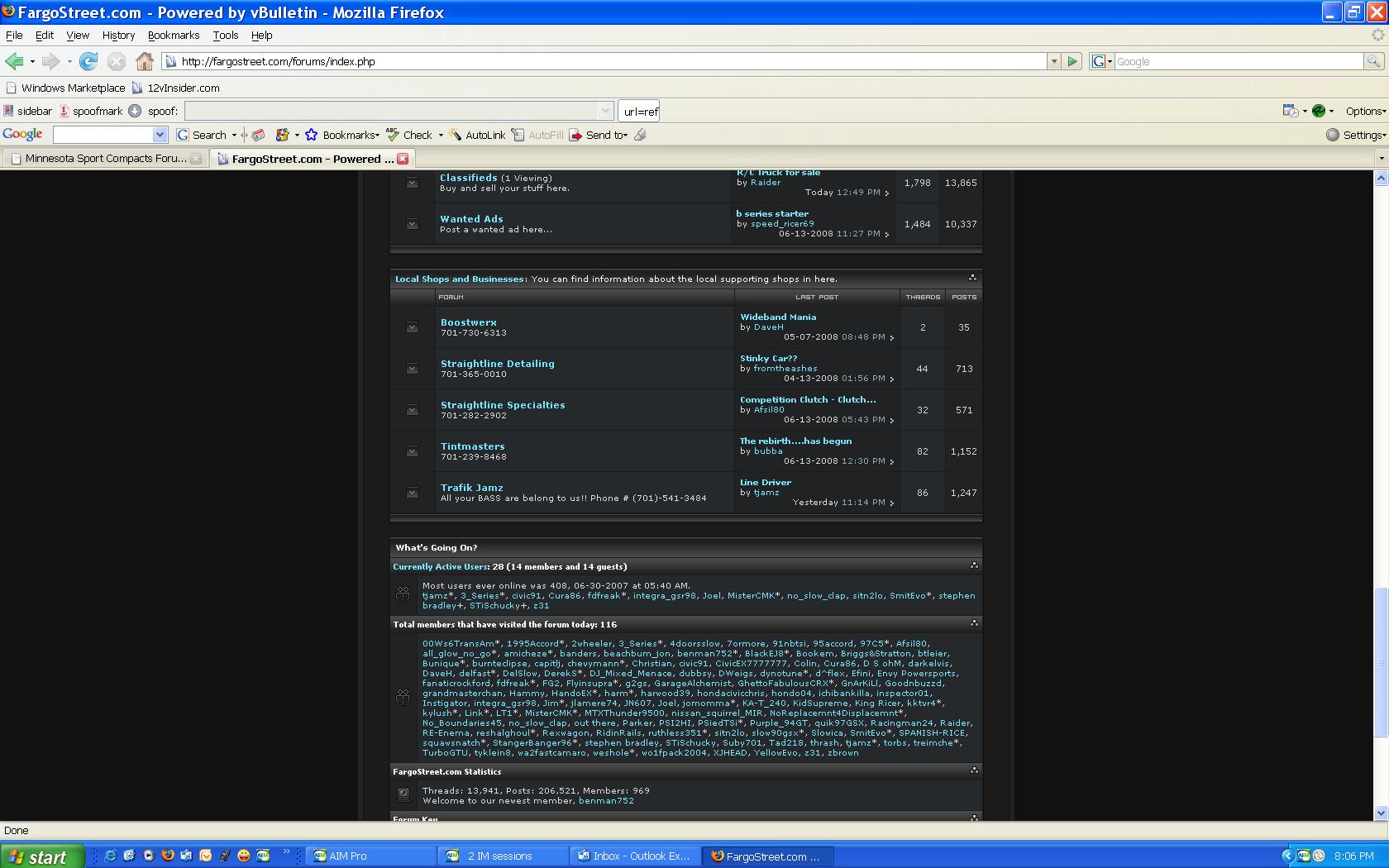Viewport: 1389px width, 868px height.
Task: Reload the current page
Action: (x=88, y=61)
